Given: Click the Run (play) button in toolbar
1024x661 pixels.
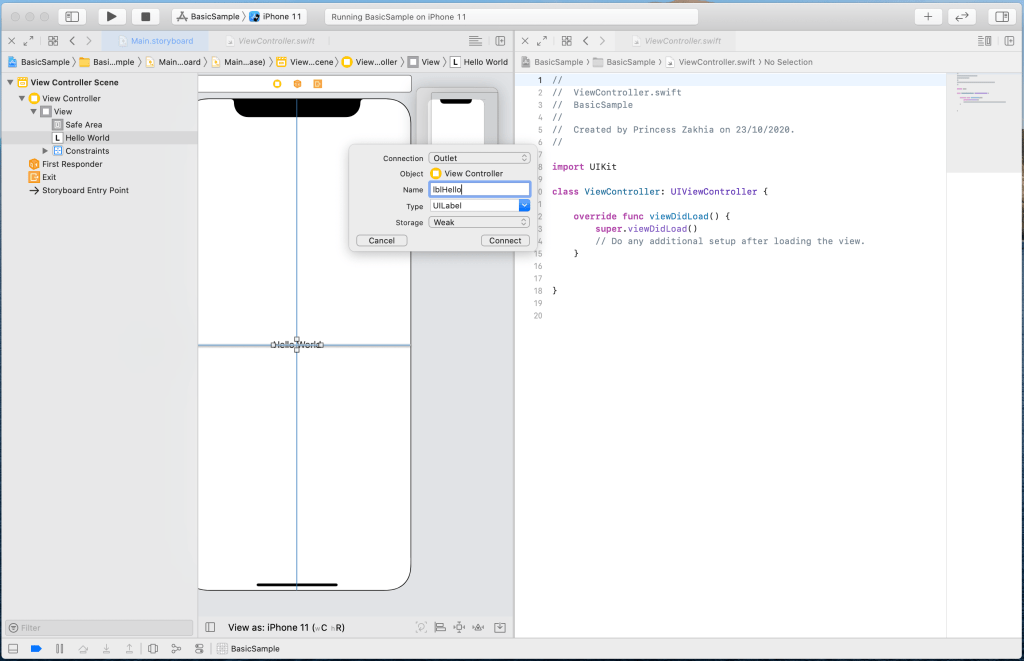Looking at the screenshot, I should [x=112, y=17].
